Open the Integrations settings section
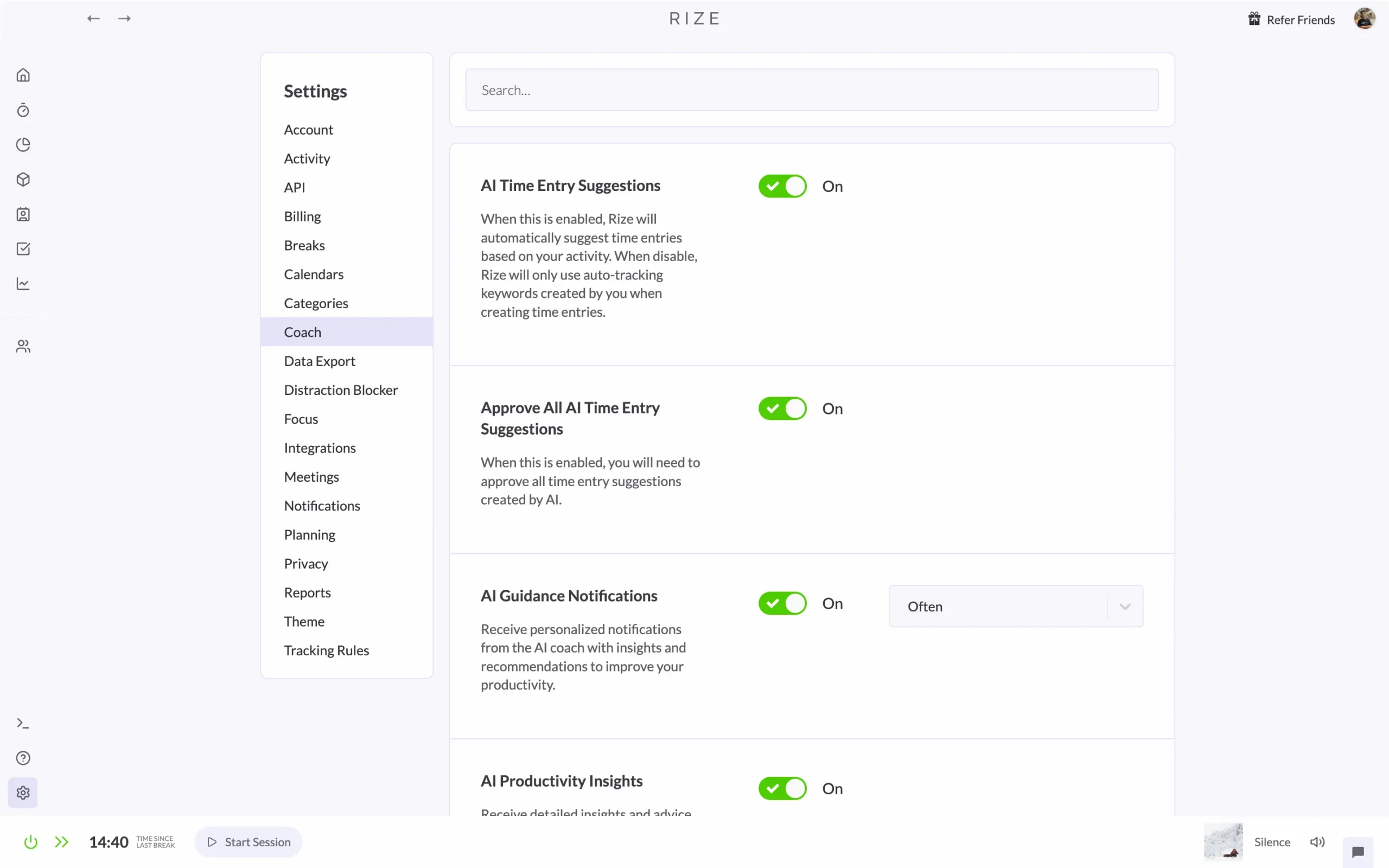This screenshot has width=1389, height=868. [347, 448]
